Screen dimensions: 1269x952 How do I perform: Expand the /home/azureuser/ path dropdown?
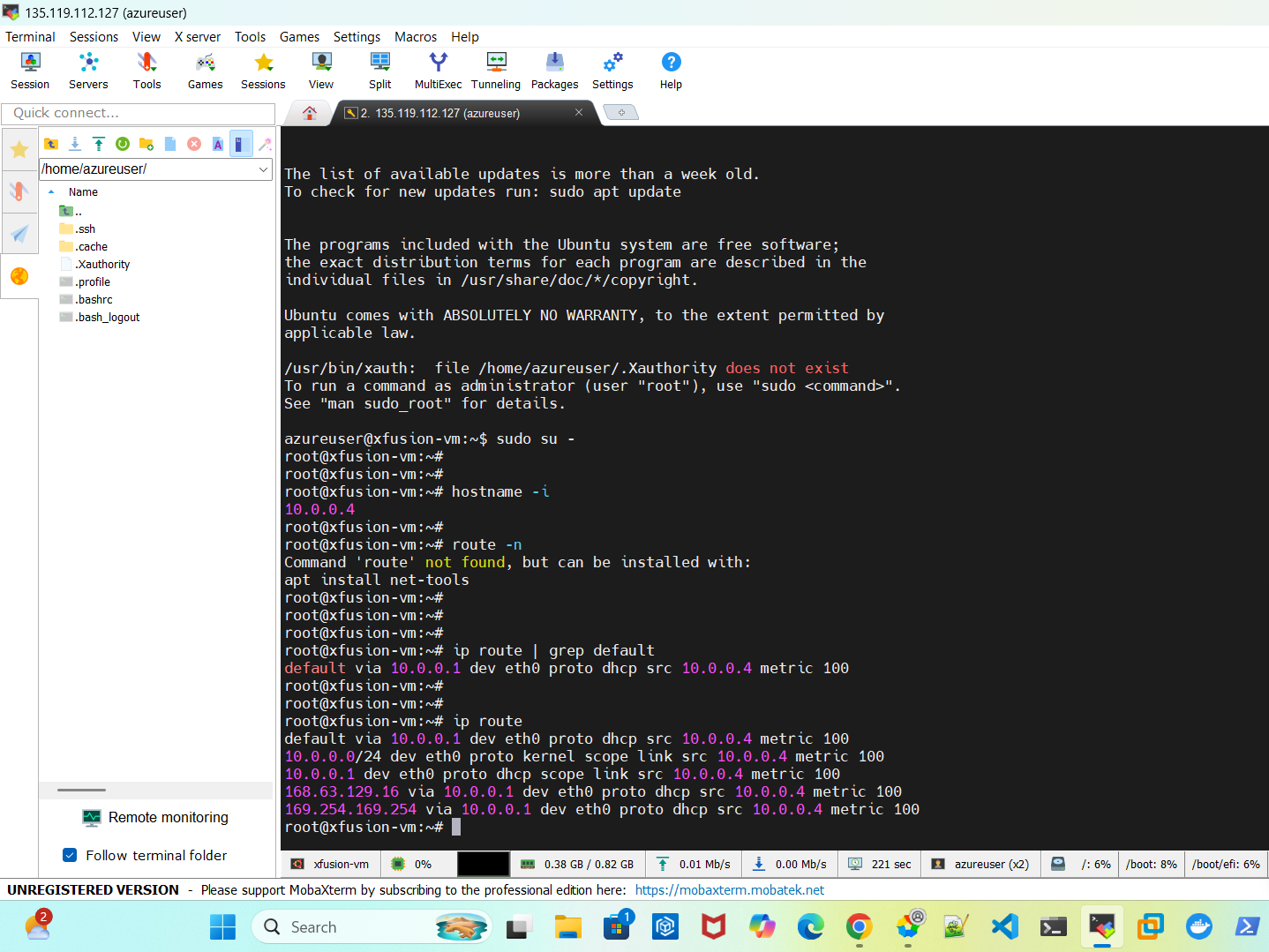click(x=263, y=169)
